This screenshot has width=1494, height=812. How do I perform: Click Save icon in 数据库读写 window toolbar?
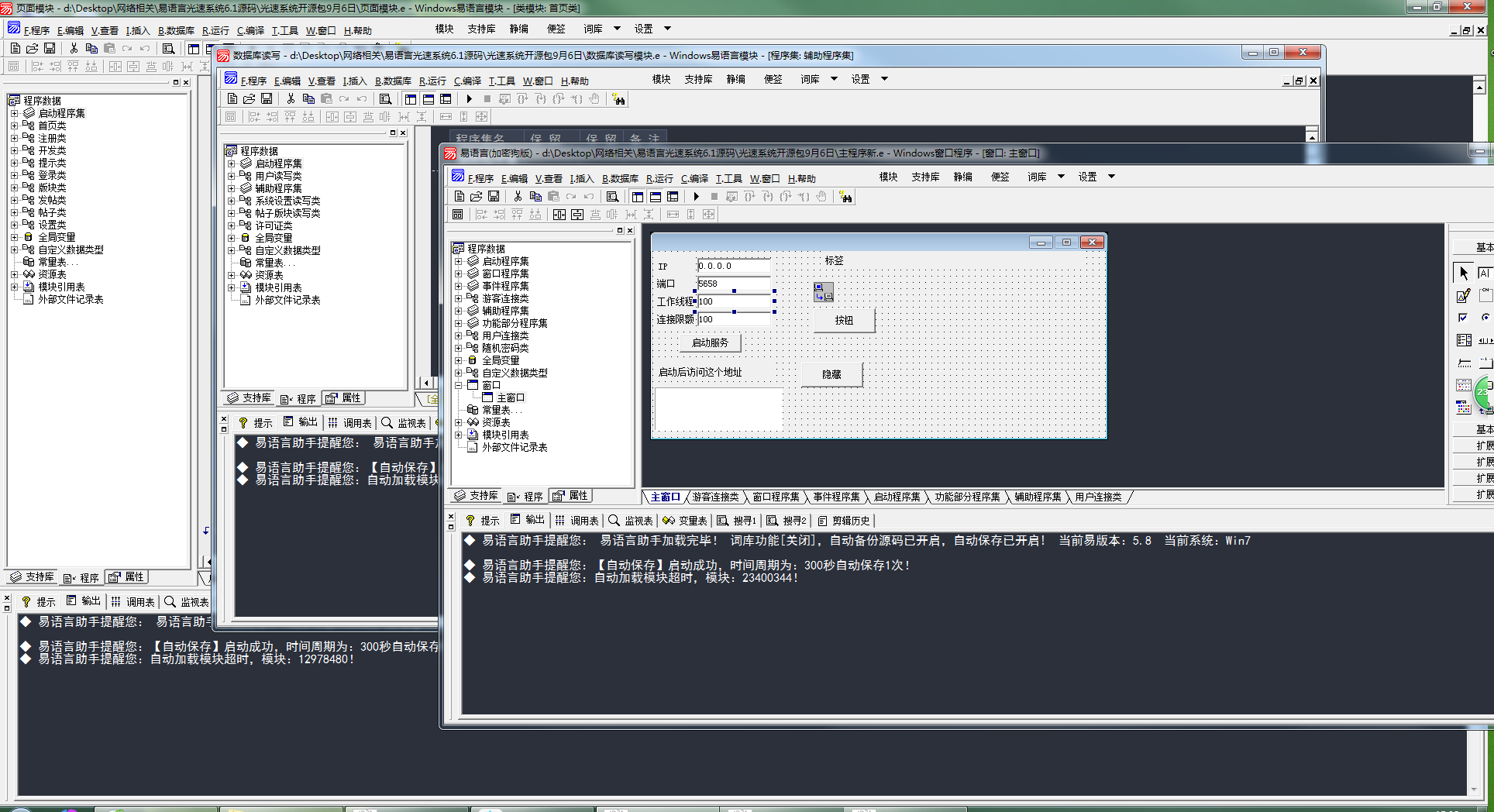pyautogui.click(x=267, y=98)
